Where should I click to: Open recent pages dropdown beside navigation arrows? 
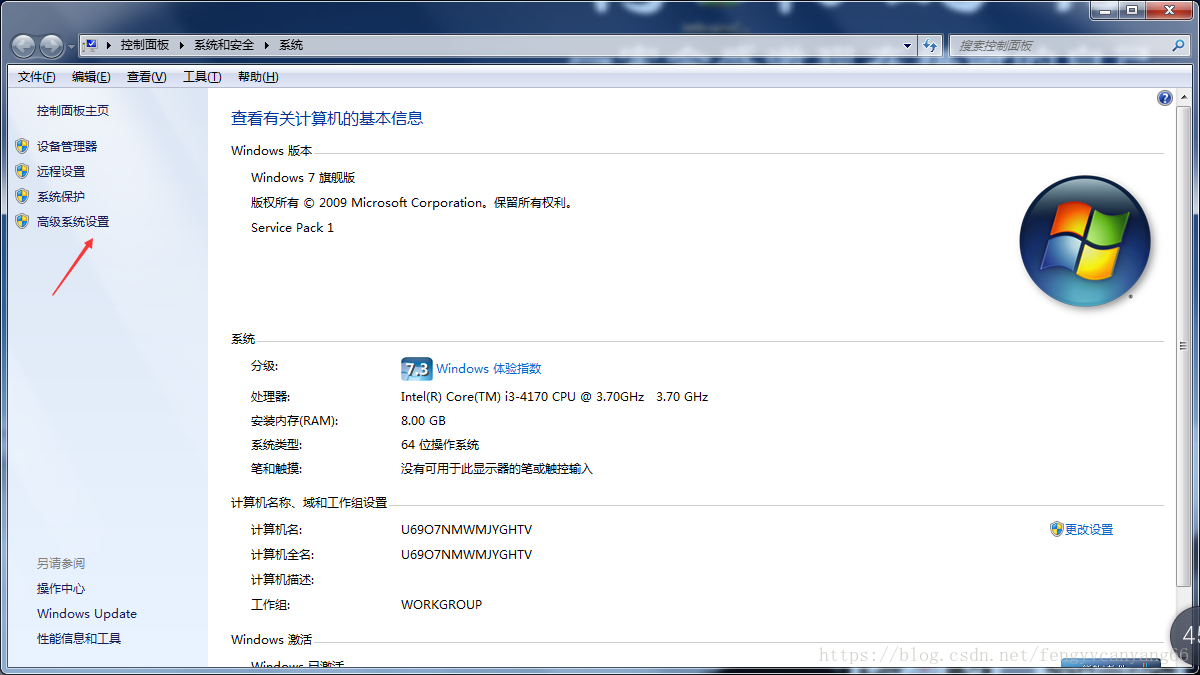(x=70, y=47)
